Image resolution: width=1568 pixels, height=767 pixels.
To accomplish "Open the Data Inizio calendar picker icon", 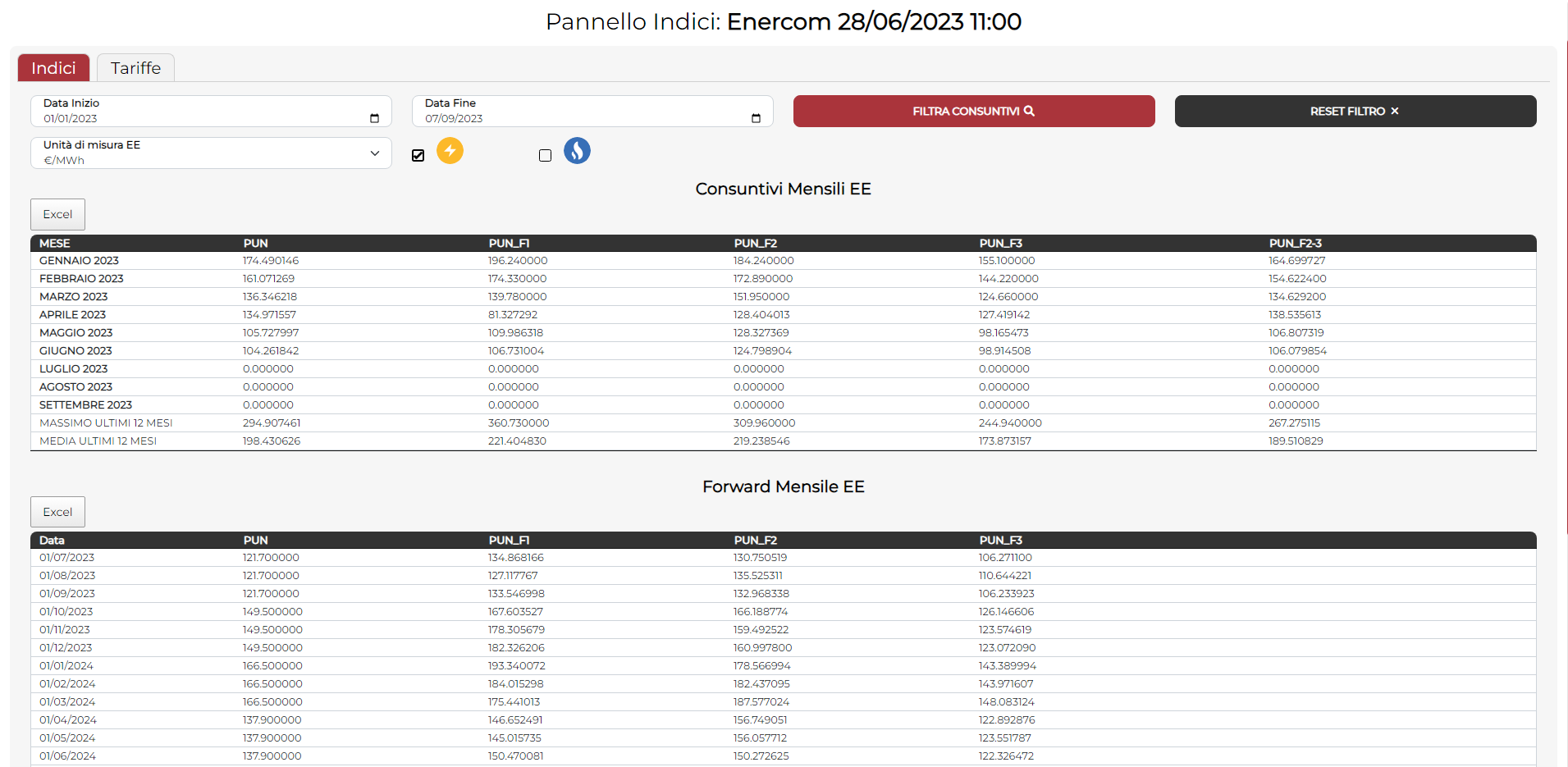I will click(x=374, y=119).
